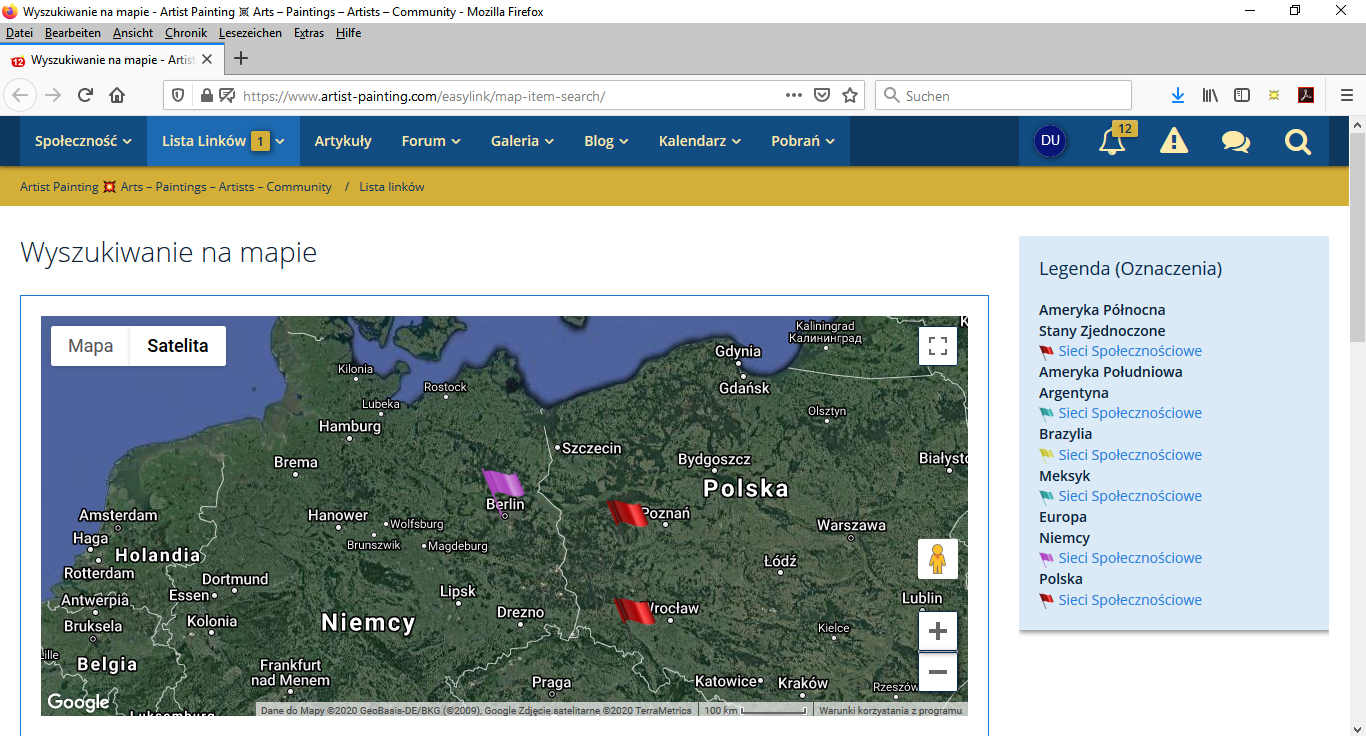Click the purple flag marker near Berlin

[x=502, y=483]
